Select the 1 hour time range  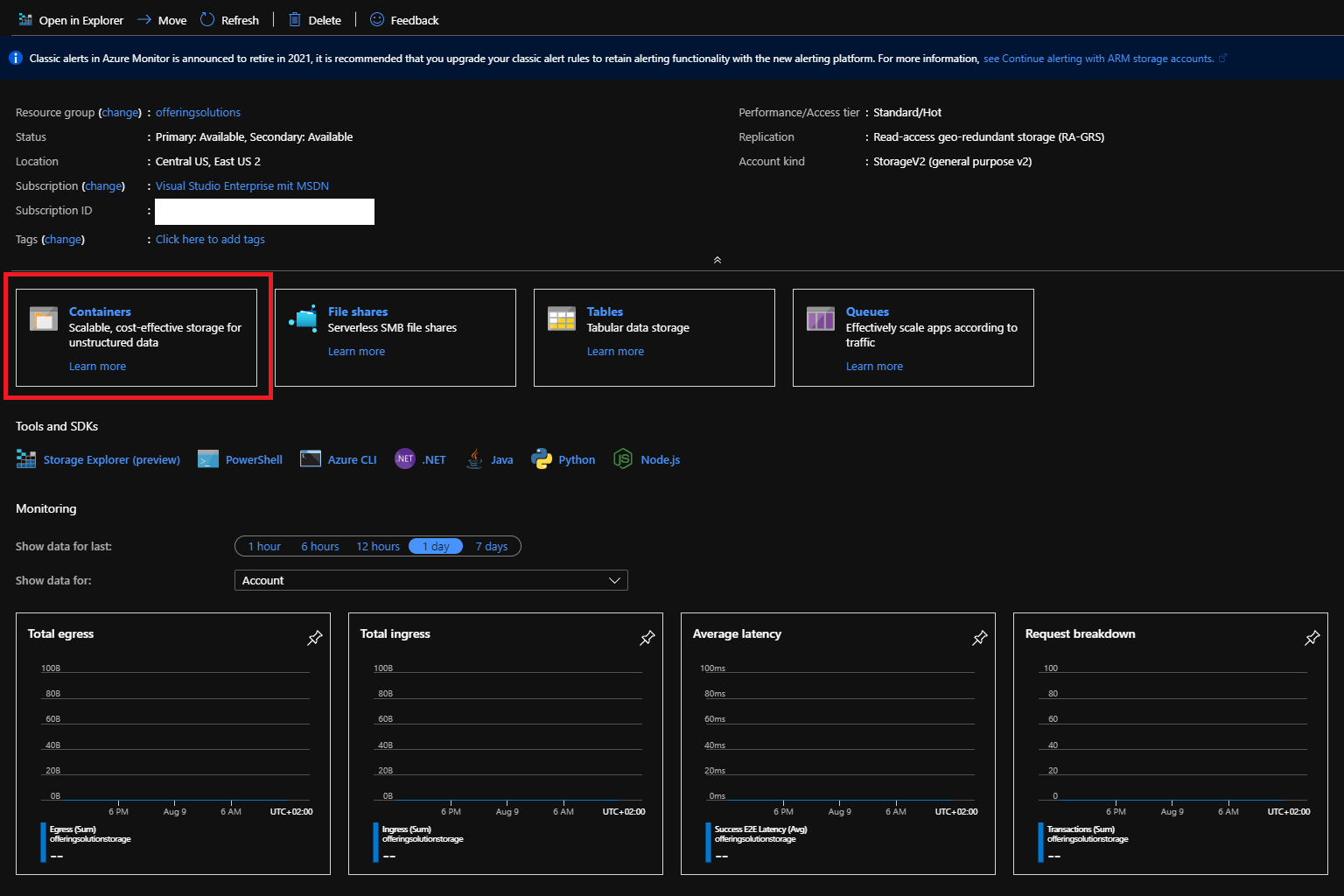(264, 546)
